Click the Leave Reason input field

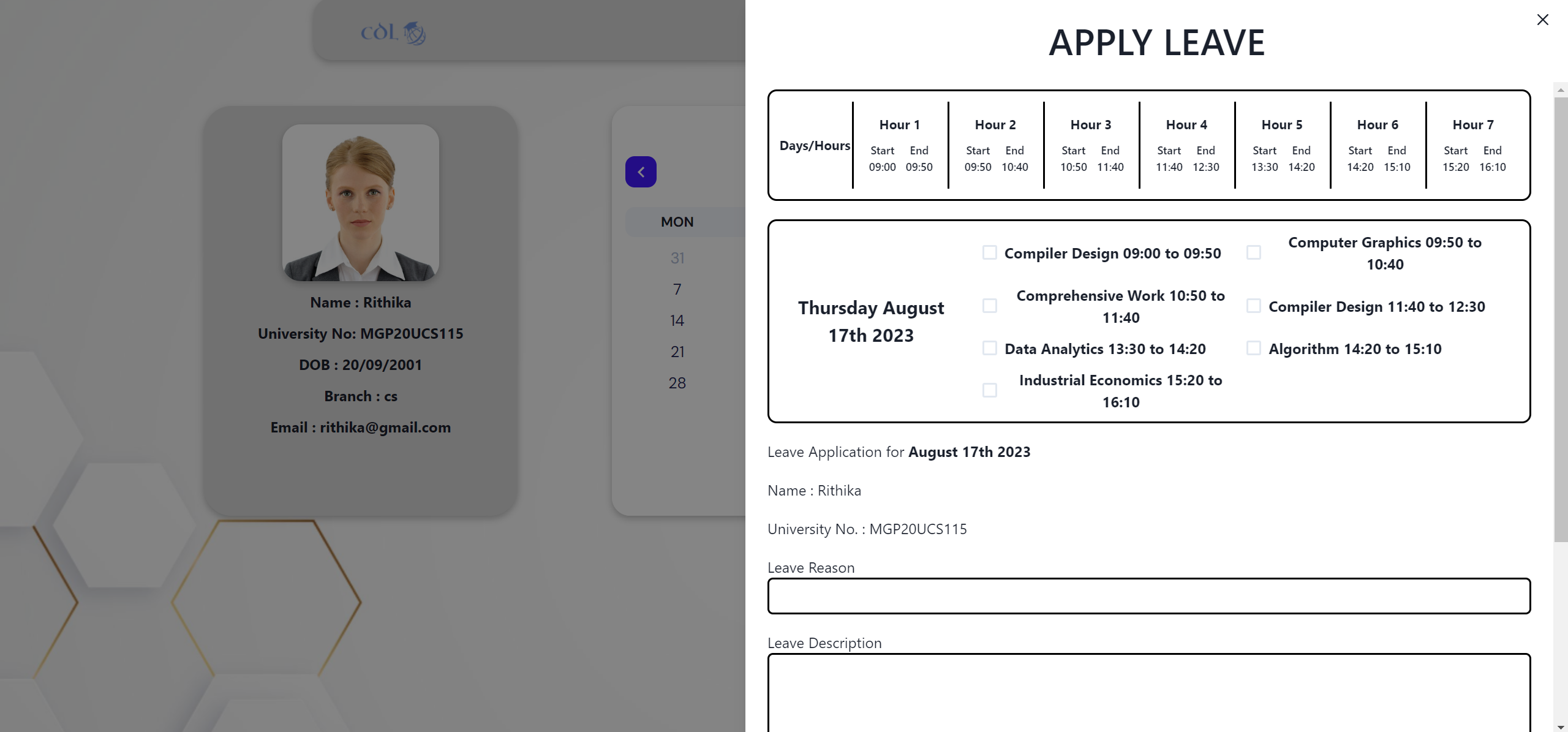tap(1148, 596)
